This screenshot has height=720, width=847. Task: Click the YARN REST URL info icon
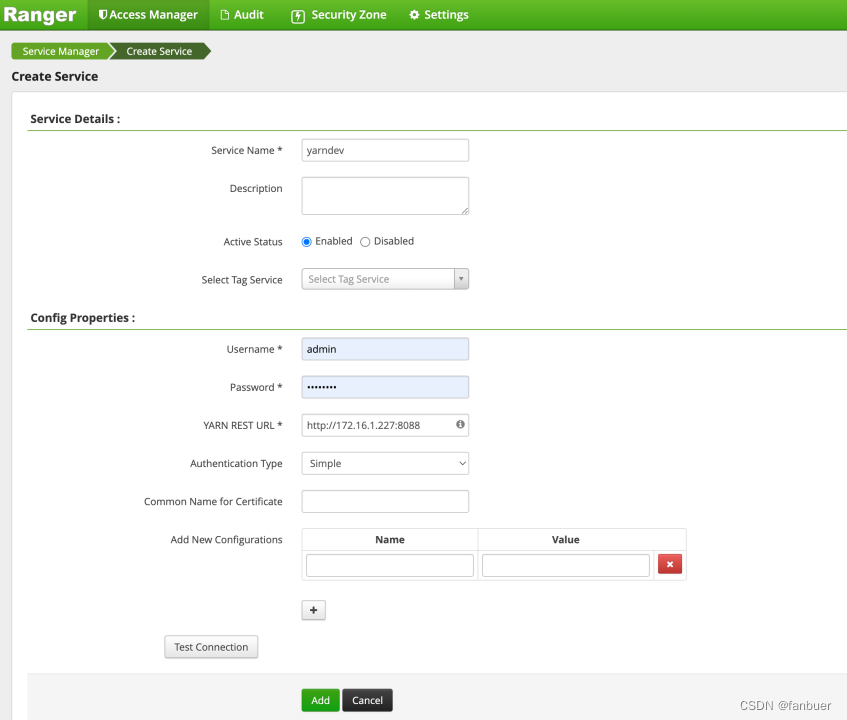coord(460,425)
